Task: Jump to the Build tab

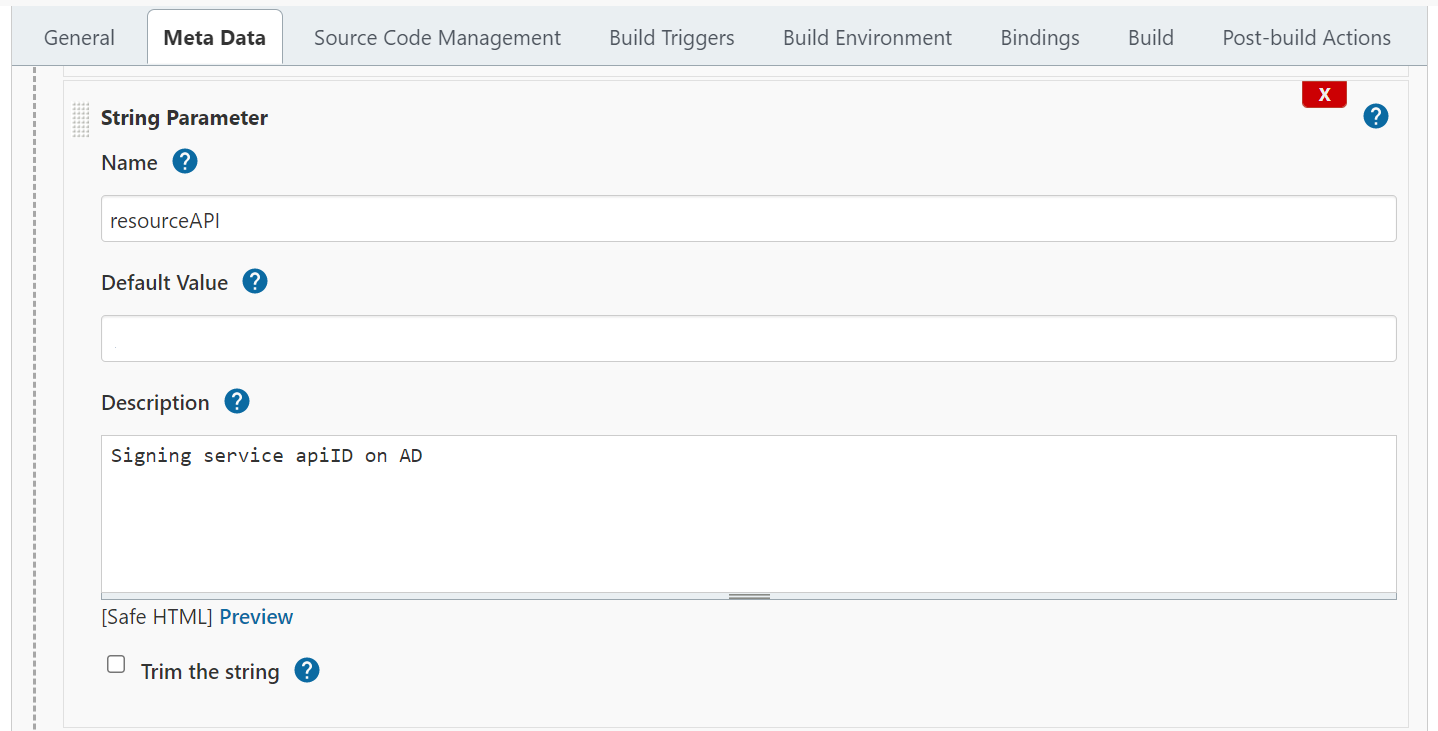Action: click(x=1150, y=38)
